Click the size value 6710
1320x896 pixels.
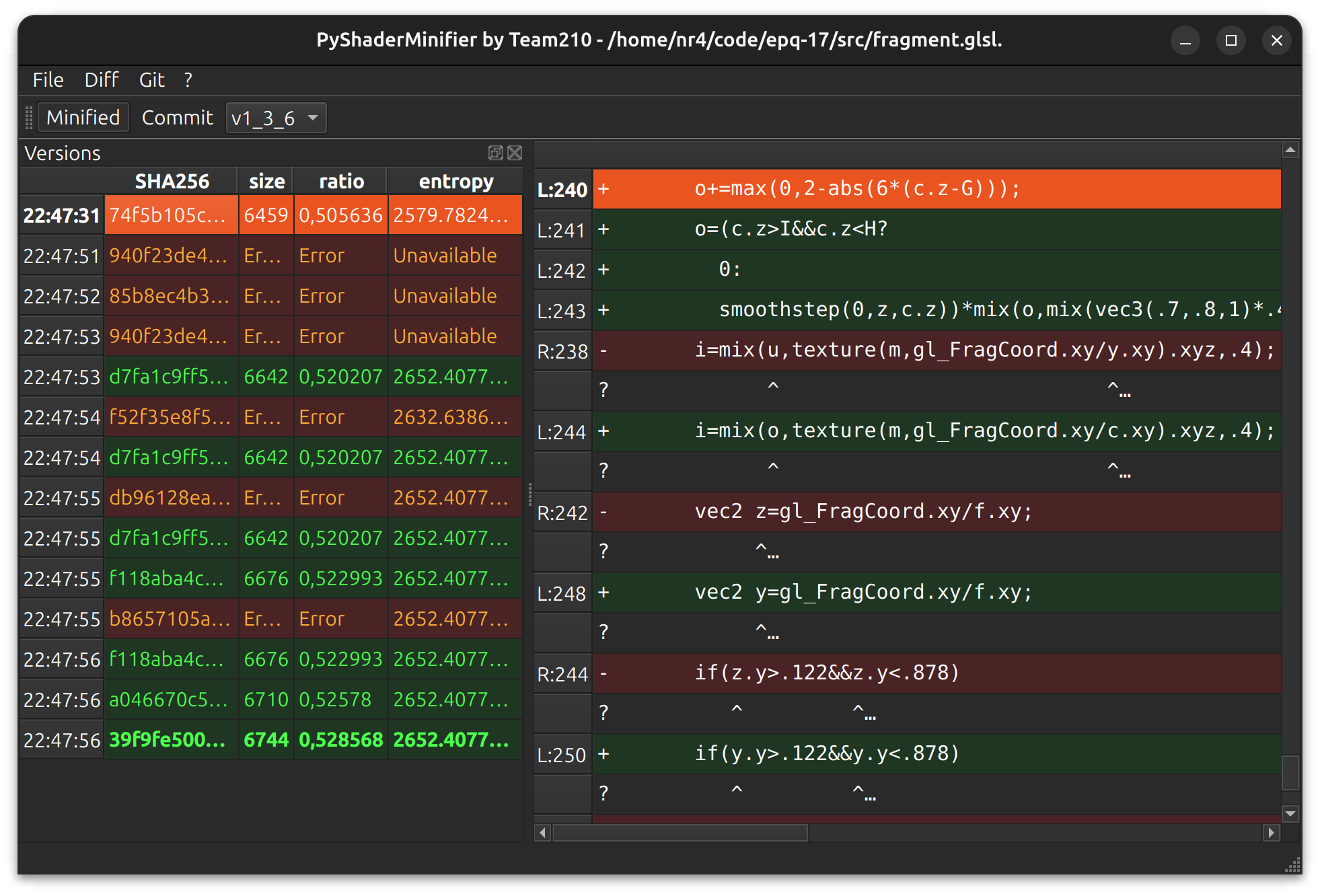click(266, 700)
